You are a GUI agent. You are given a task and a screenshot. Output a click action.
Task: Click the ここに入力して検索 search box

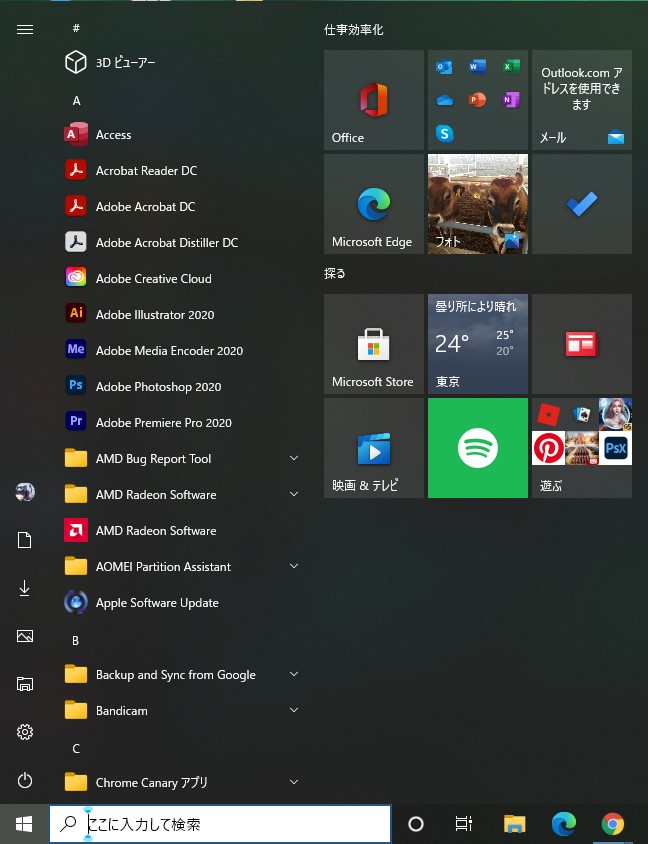coord(220,824)
